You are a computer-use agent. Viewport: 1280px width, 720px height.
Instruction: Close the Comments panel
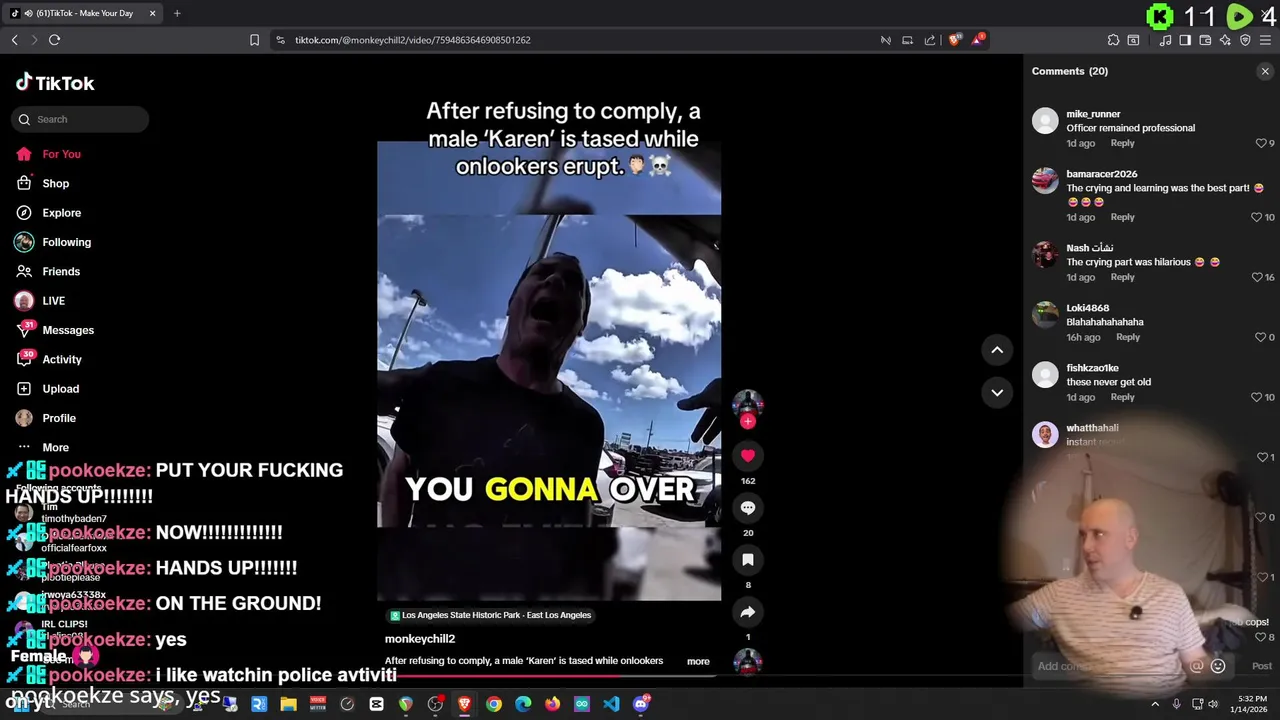(x=1265, y=71)
